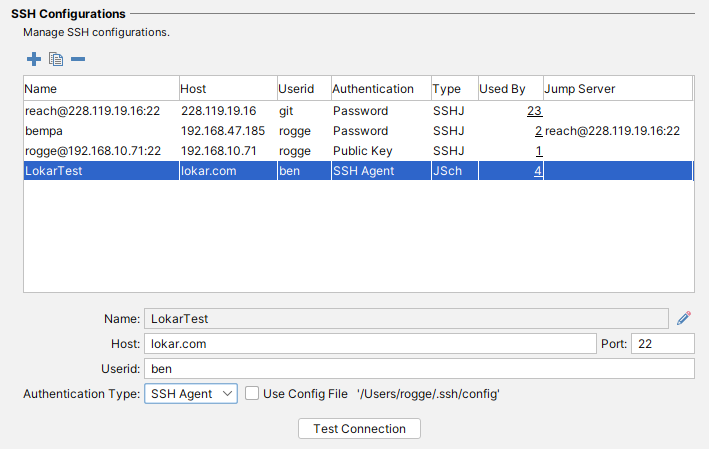Click the Used By count for bempa

tap(538, 131)
